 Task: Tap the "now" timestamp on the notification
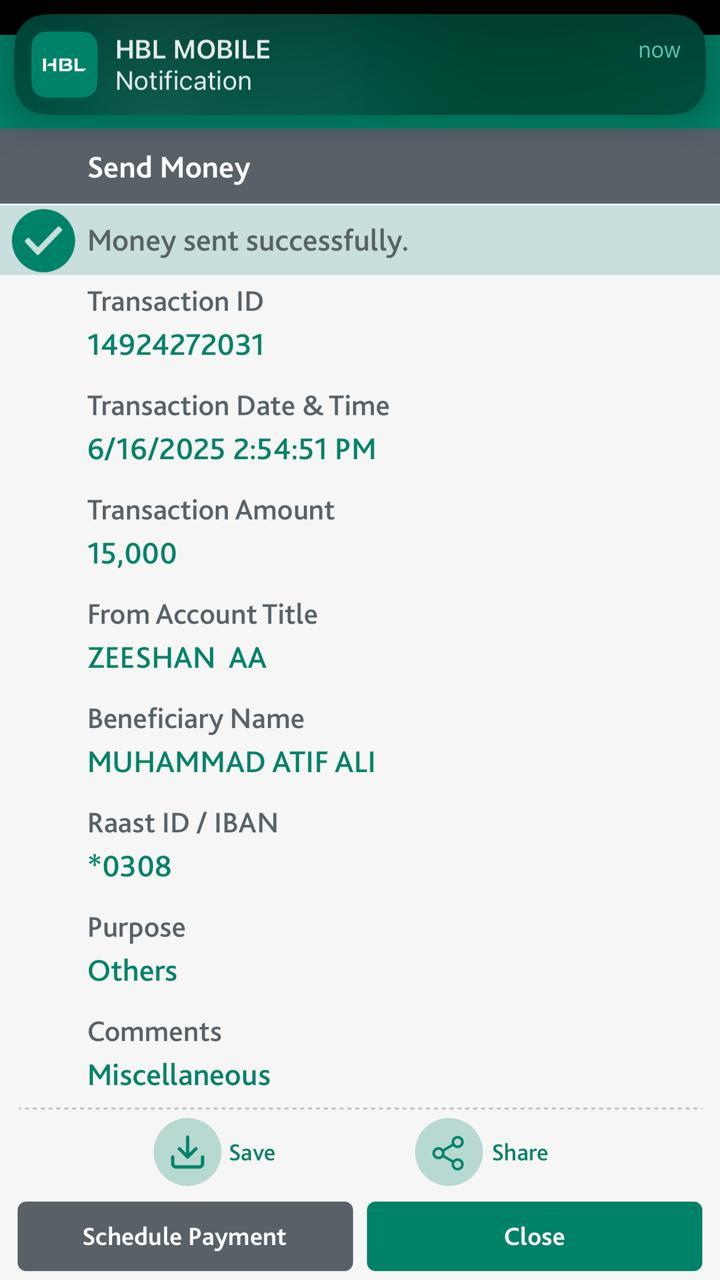click(x=659, y=50)
